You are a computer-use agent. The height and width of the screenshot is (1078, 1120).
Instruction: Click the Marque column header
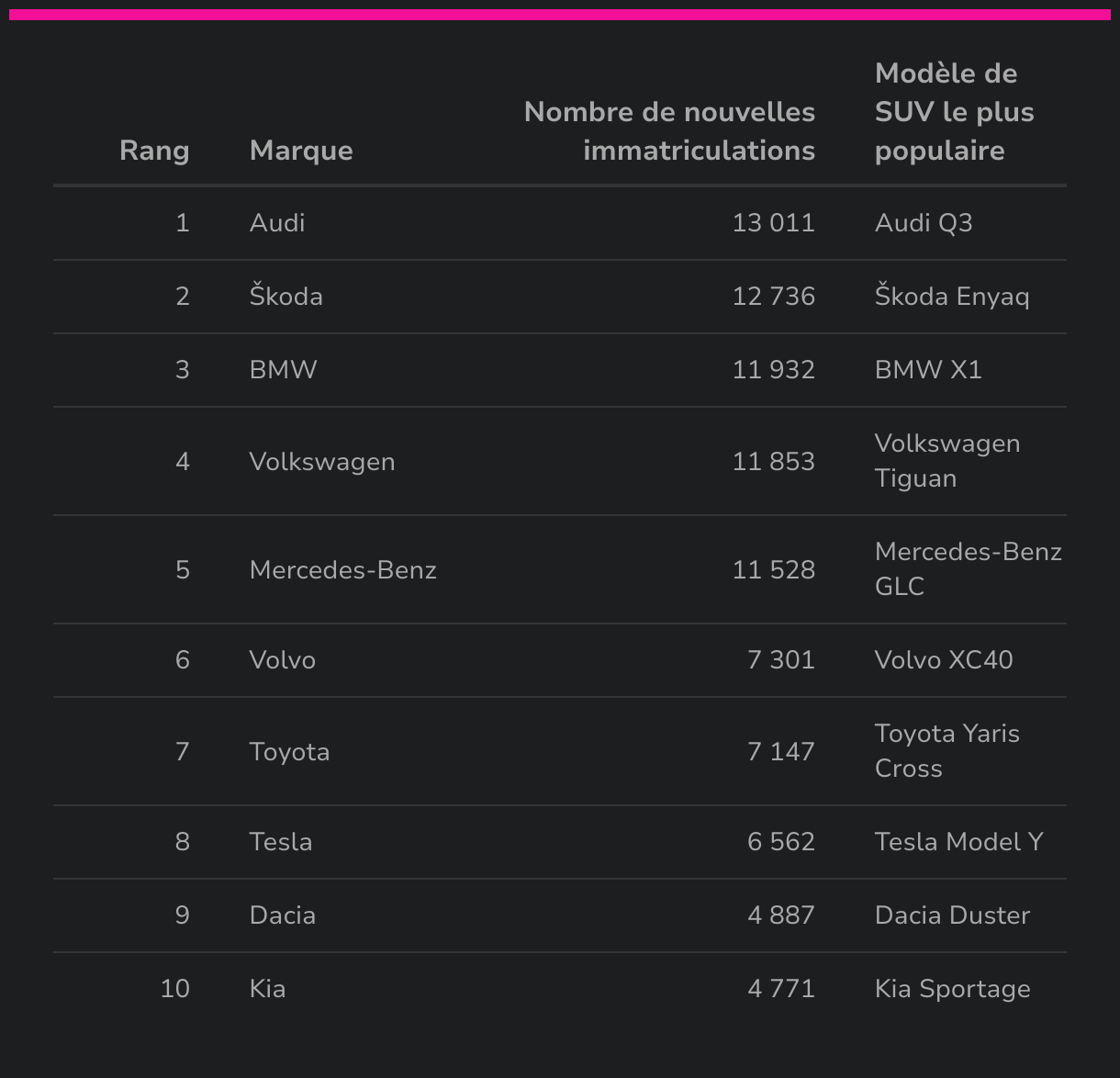(301, 151)
